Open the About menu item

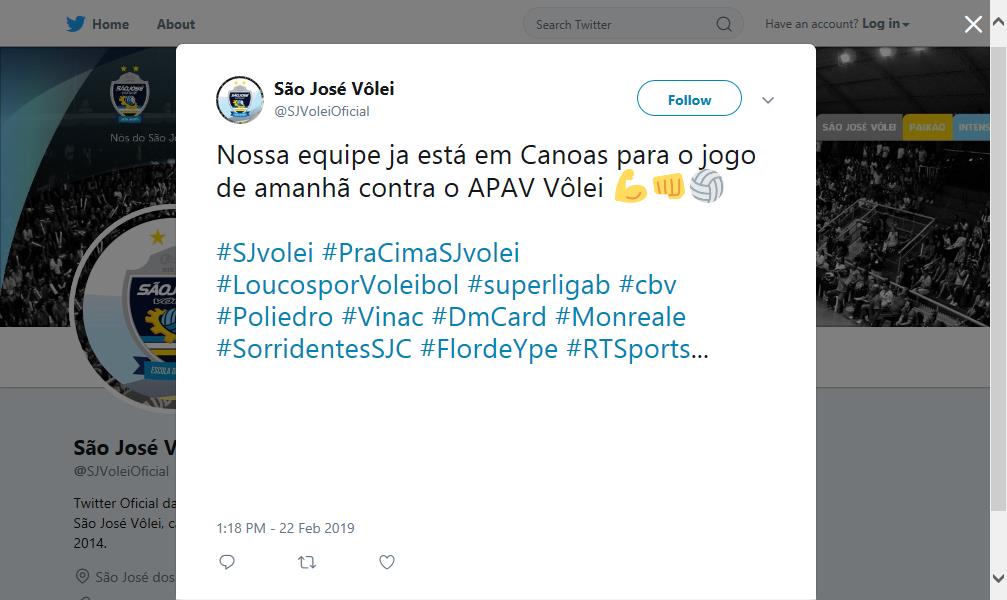pos(175,24)
